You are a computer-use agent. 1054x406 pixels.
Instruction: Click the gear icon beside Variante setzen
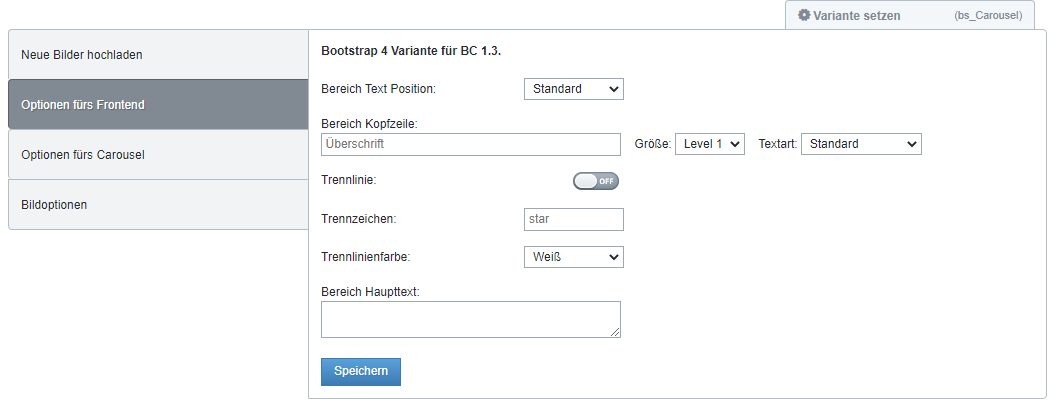click(x=804, y=15)
